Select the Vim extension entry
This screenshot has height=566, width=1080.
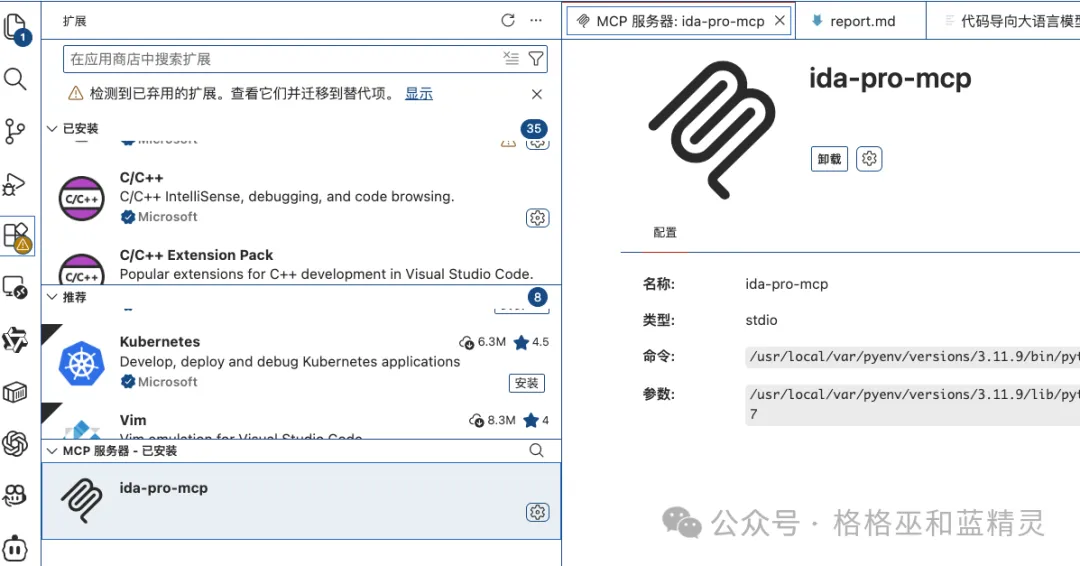(302, 421)
